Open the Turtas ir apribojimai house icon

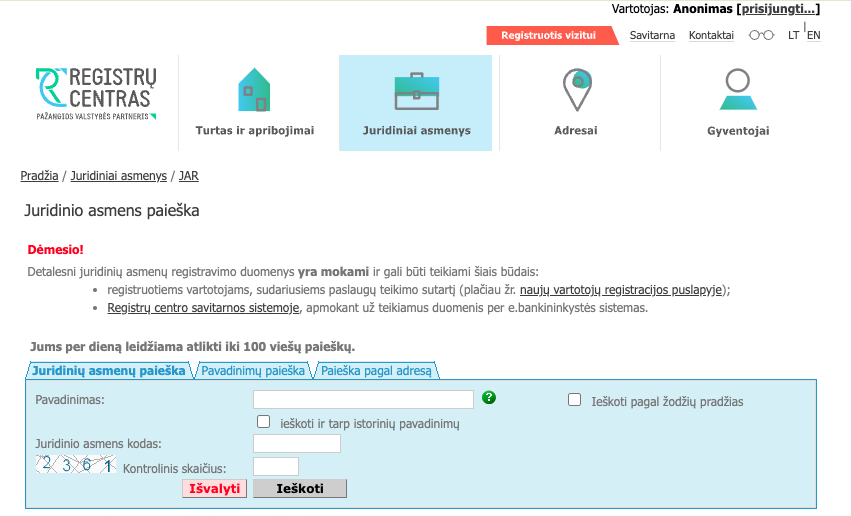tap(254, 90)
